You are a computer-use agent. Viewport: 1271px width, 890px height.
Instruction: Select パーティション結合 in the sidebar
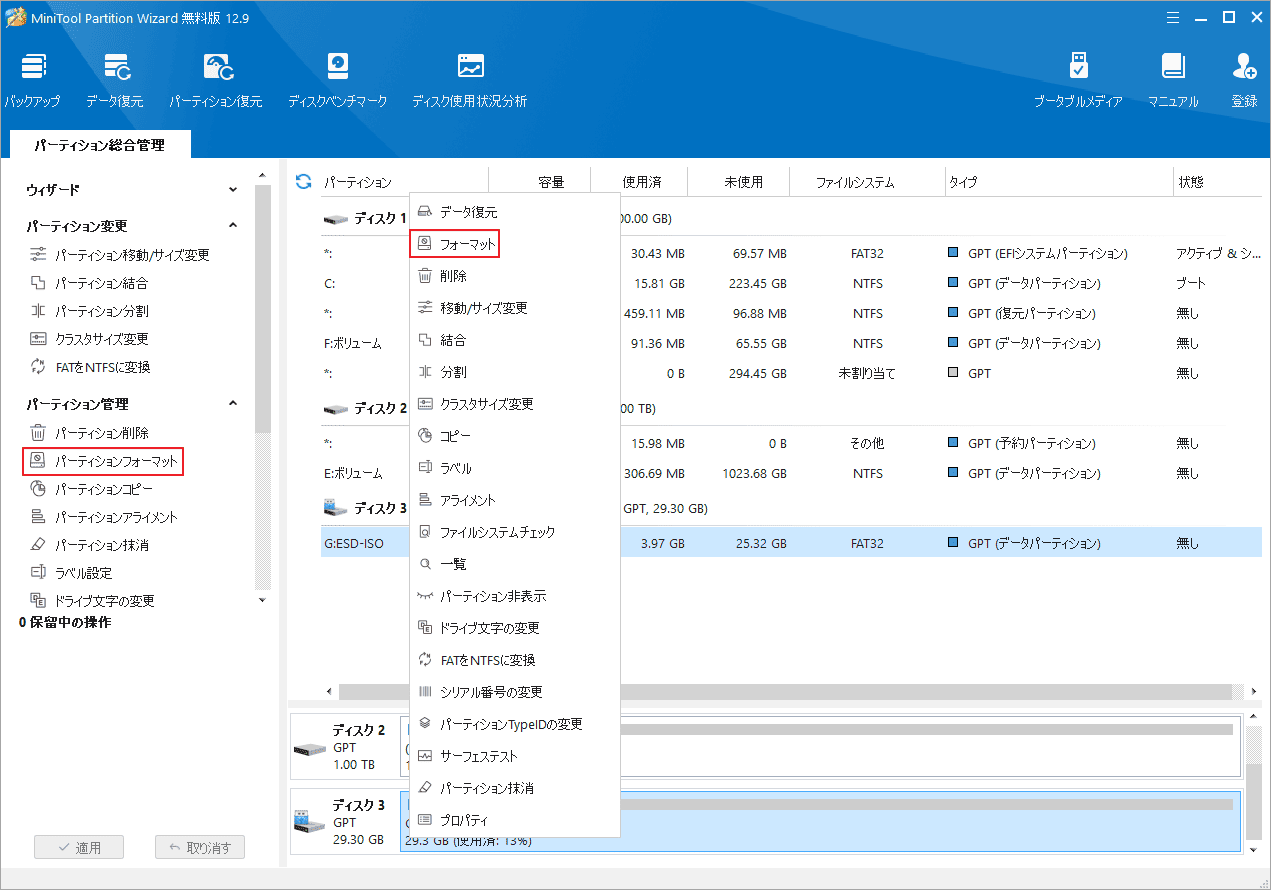point(88,283)
